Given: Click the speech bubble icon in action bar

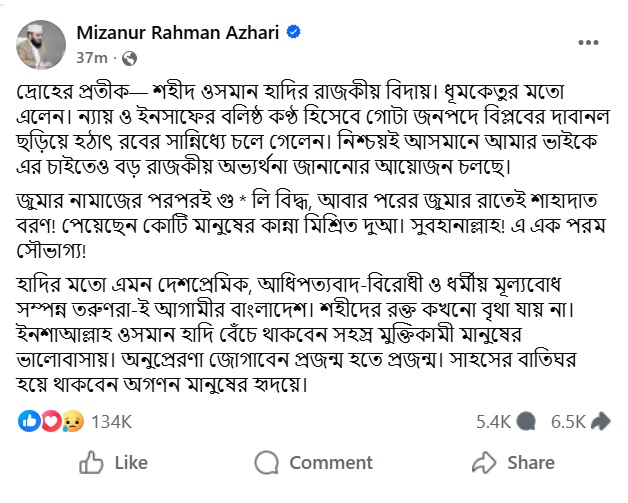Looking at the screenshot, I should pos(267,463).
